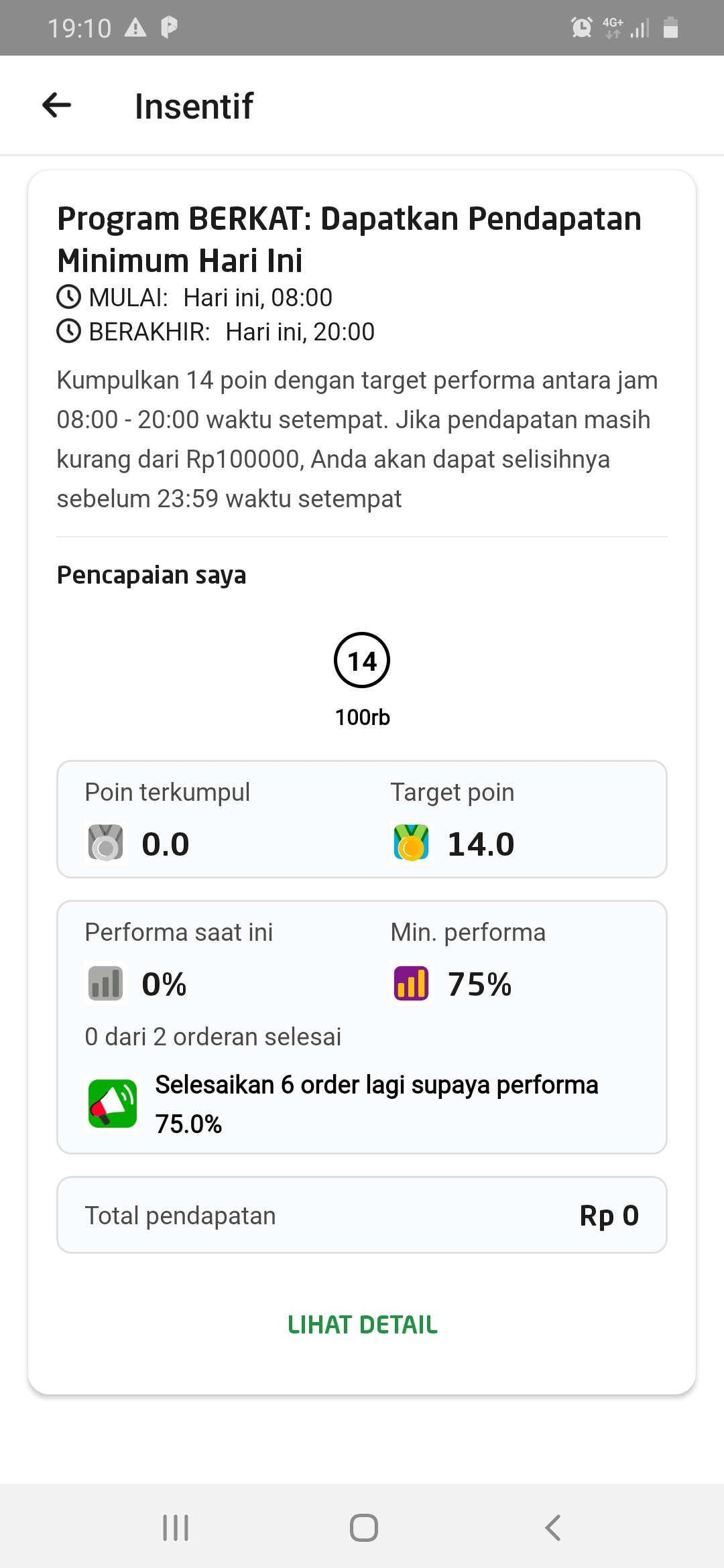Click the Pencapaian saya section heading
This screenshot has height=1568, width=724.
(152, 574)
